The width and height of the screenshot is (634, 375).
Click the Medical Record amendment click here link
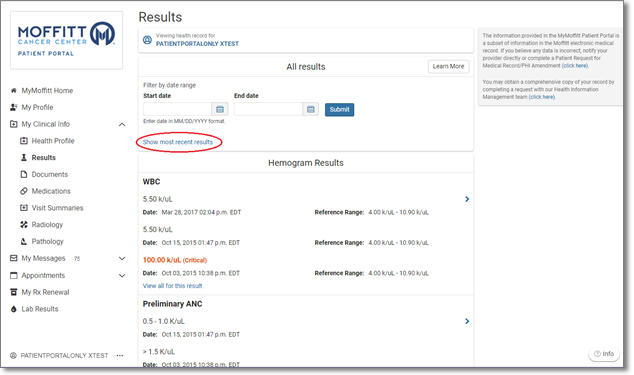(575, 66)
